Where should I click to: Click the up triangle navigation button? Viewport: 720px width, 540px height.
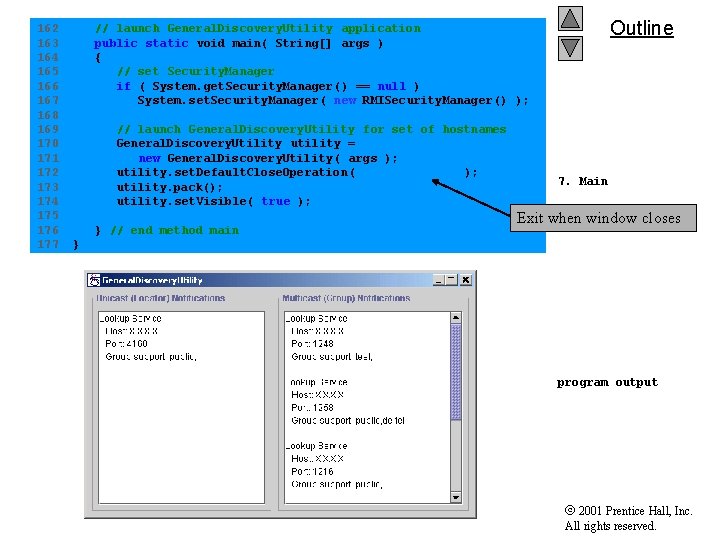point(570,19)
